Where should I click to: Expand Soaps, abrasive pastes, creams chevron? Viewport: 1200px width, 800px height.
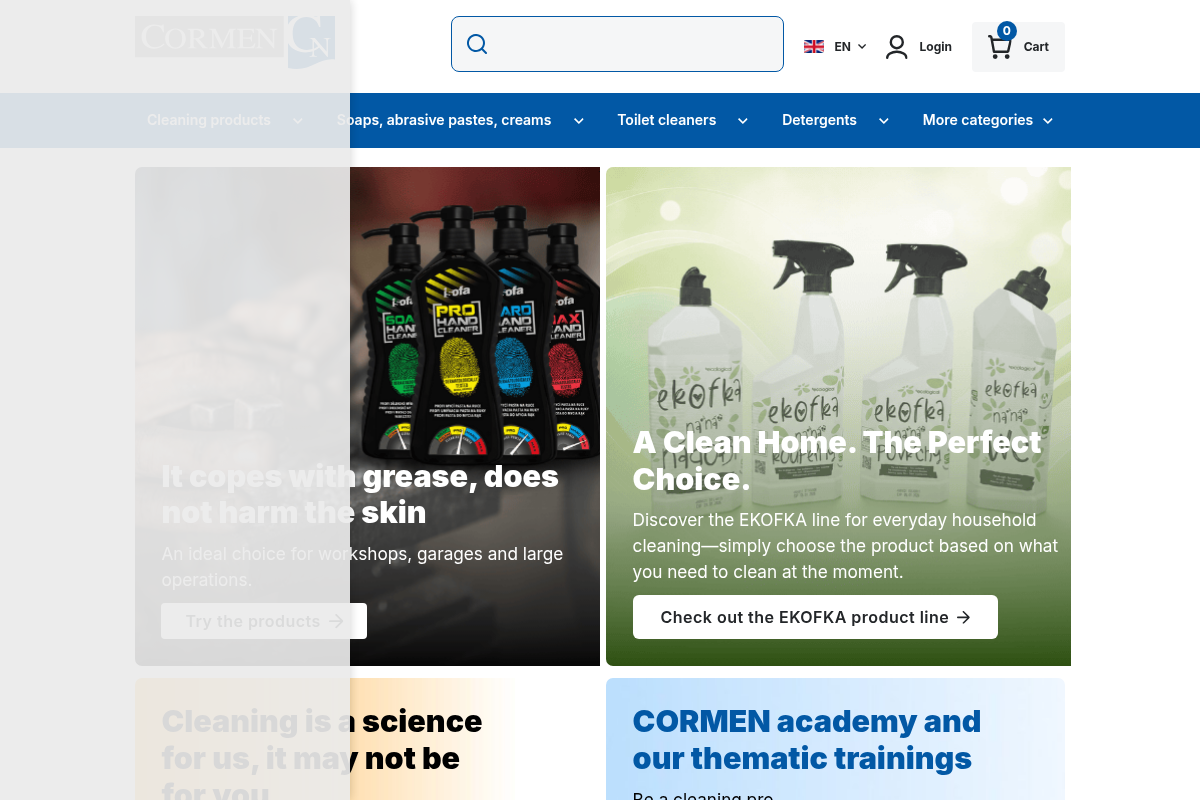click(x=578, y=121)
